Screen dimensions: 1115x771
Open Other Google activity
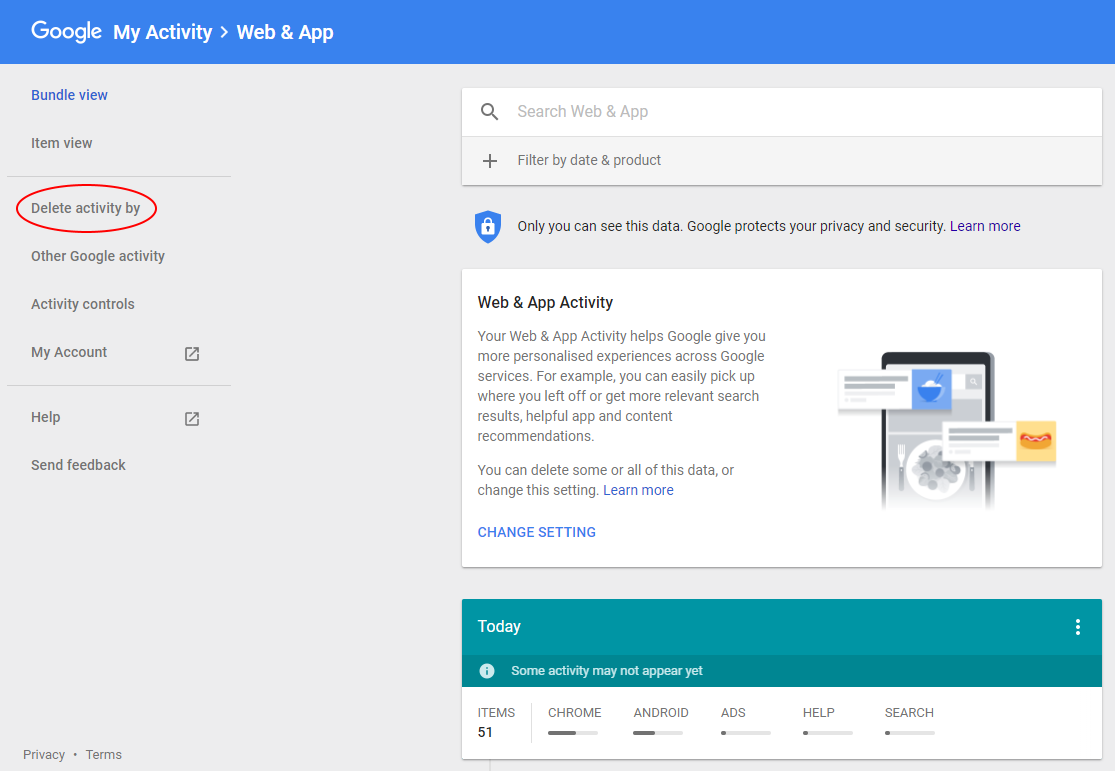97,256
